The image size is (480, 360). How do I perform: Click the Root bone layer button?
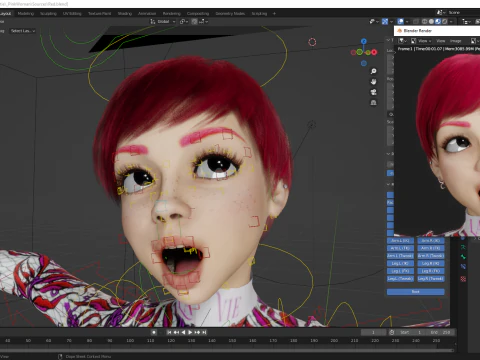(416, 292)
